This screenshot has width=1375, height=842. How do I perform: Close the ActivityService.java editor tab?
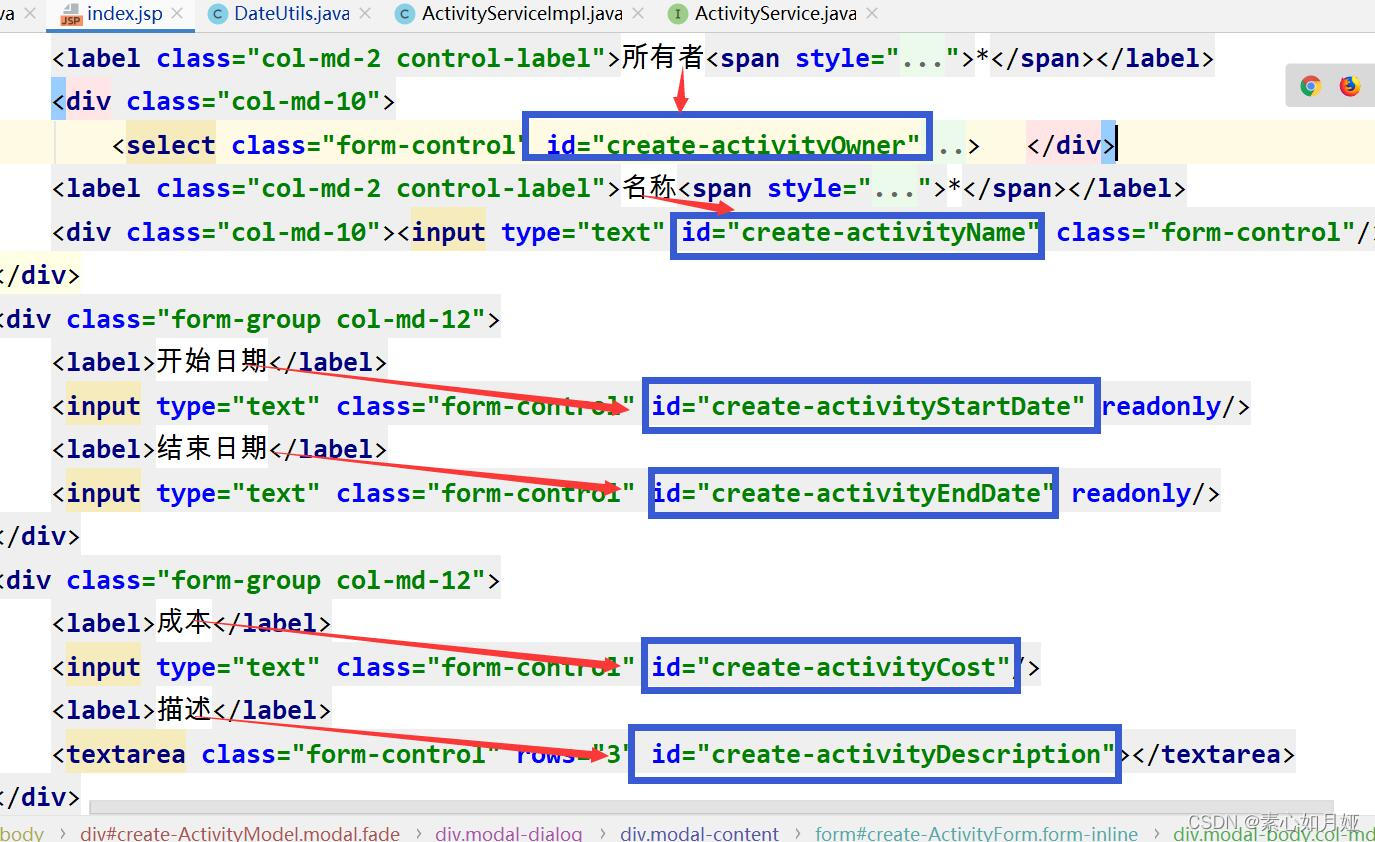coord(872,14)
